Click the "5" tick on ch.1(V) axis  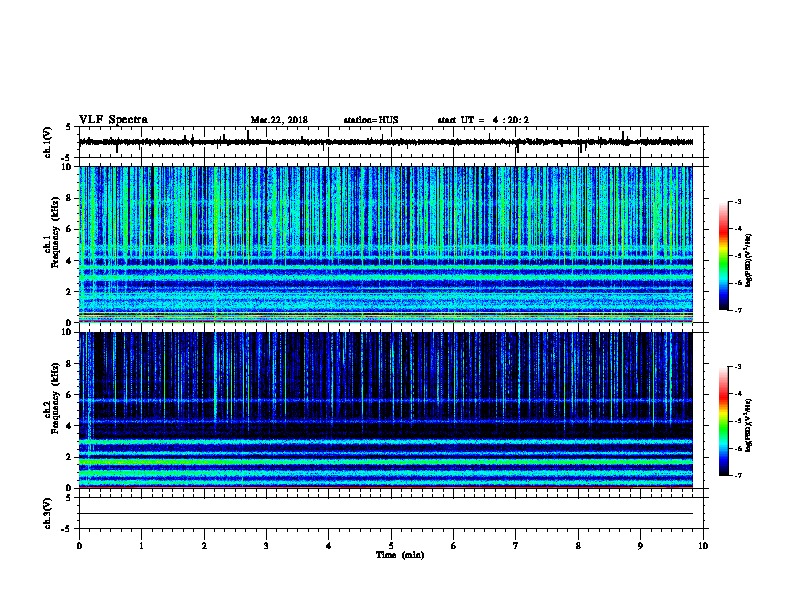[69, 127]
